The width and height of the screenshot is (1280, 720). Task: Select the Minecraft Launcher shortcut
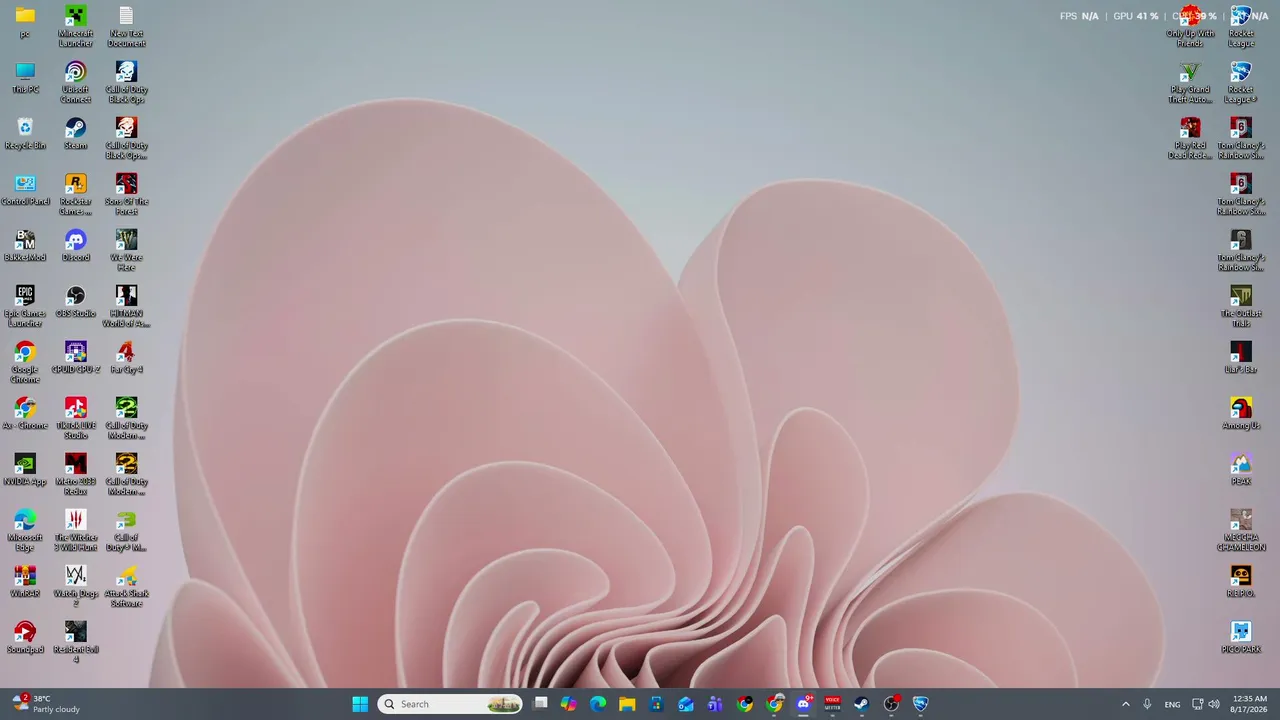76,26
